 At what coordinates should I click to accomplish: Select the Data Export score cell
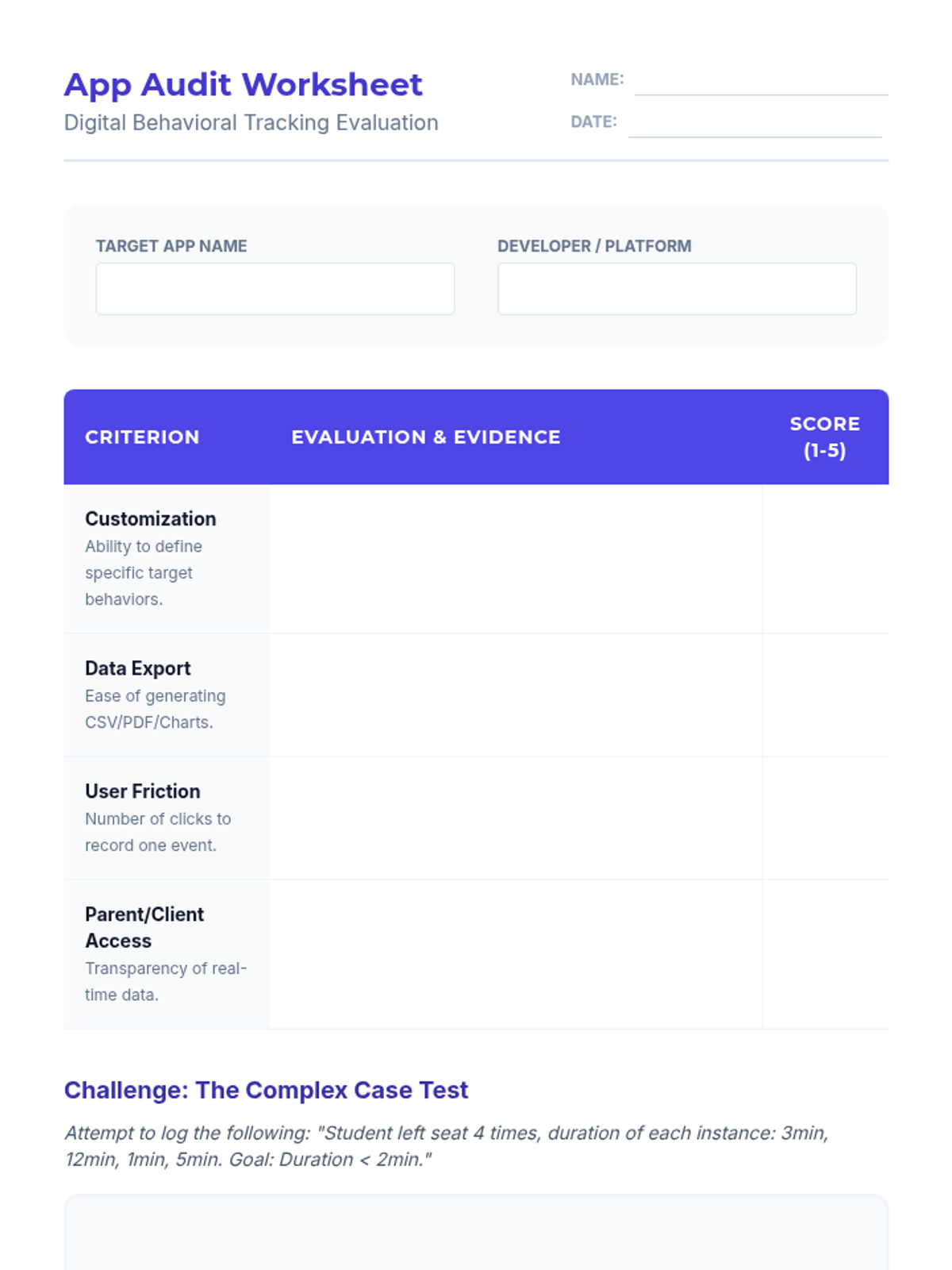click(x=825, y=695)
